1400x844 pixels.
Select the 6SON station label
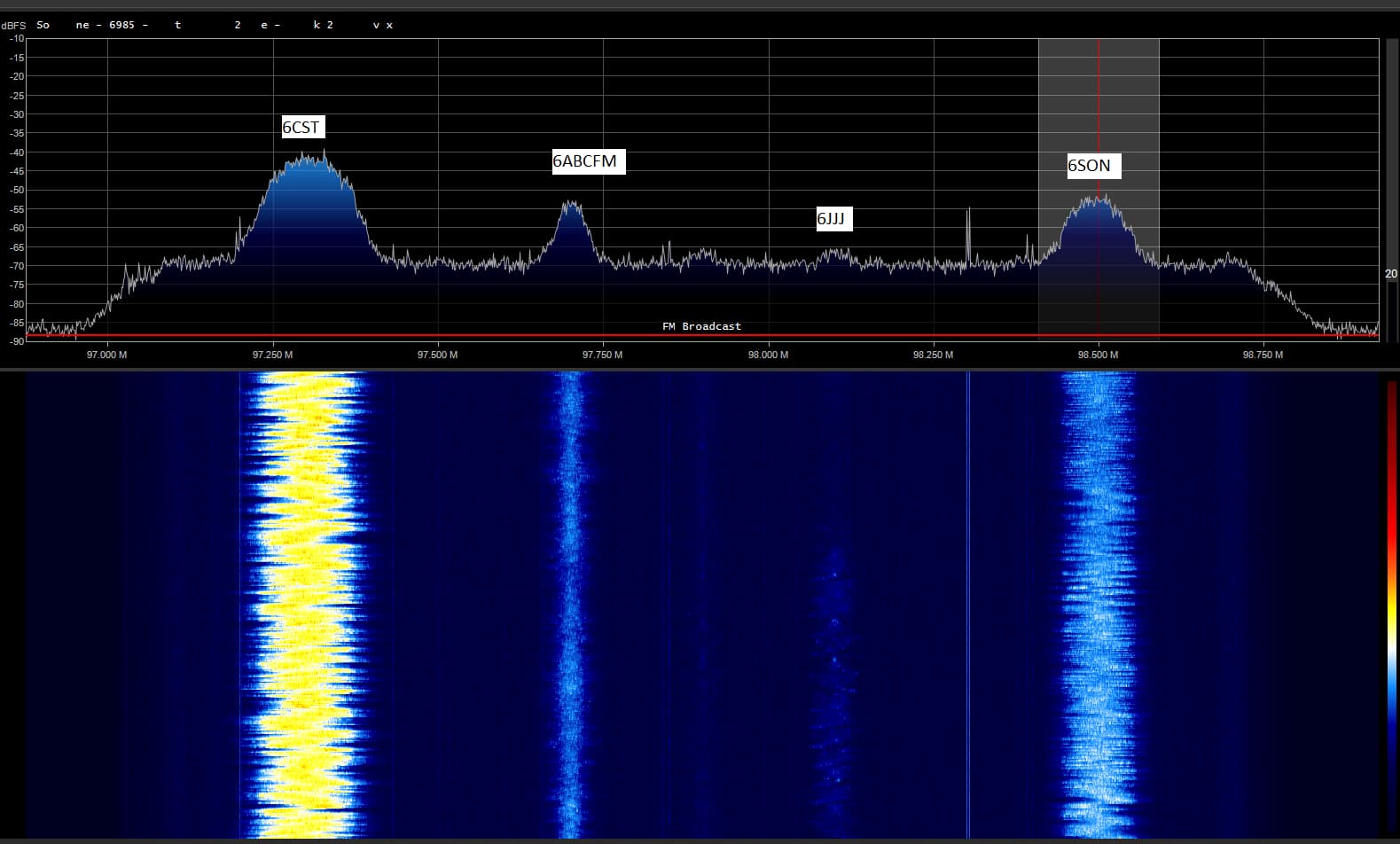point(1092,166)
